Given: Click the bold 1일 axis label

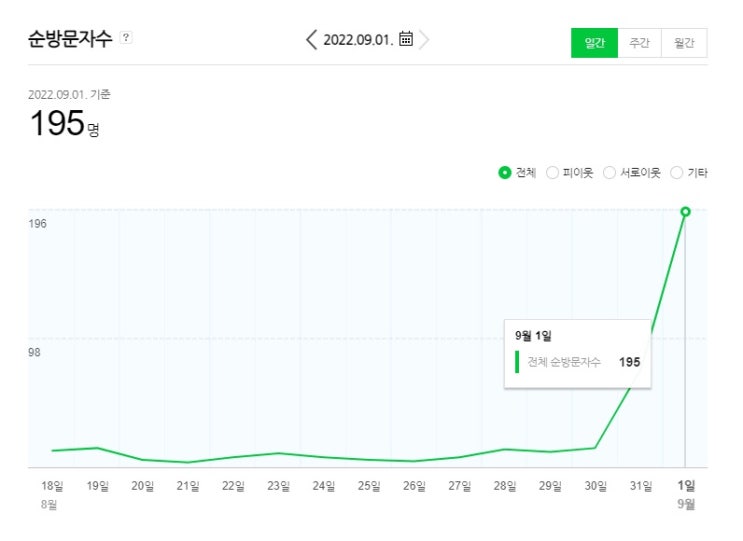Looking at the screenshot, I should [x=686, y=485].
